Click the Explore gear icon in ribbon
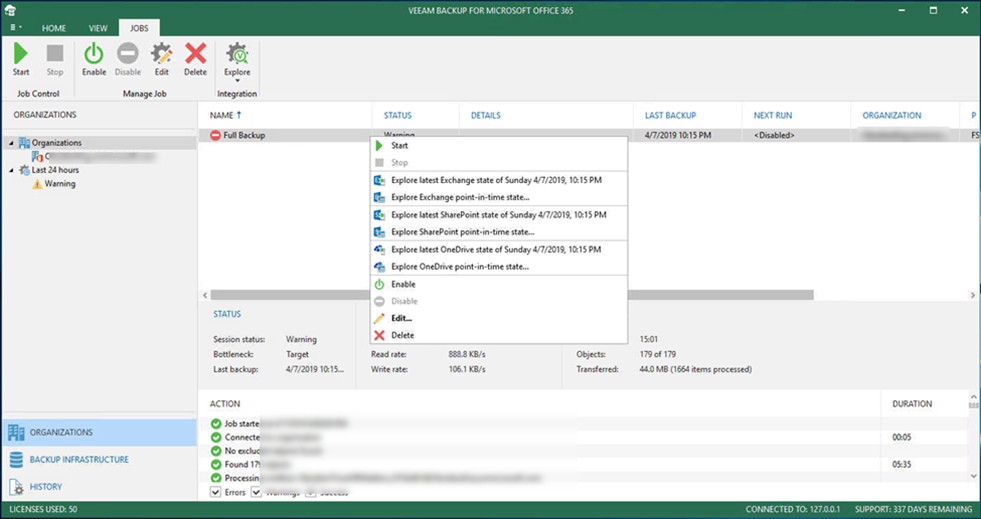The width and height of the screenshot is (981, 519). [237, 54]
